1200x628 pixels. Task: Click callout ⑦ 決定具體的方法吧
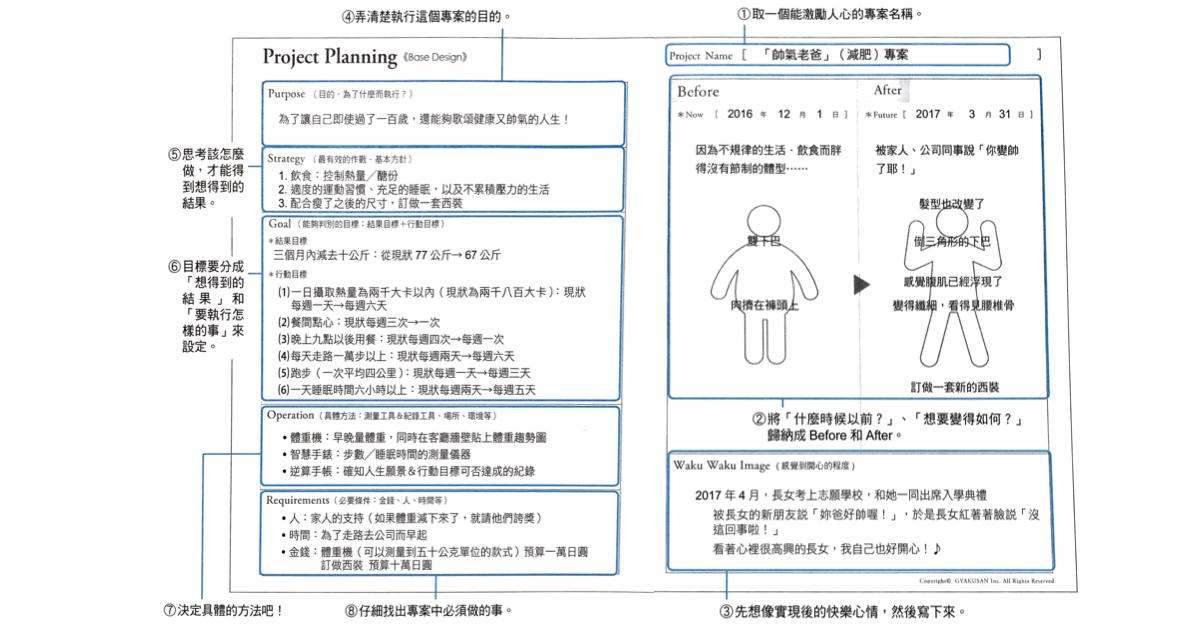click(x=222, y=610)
